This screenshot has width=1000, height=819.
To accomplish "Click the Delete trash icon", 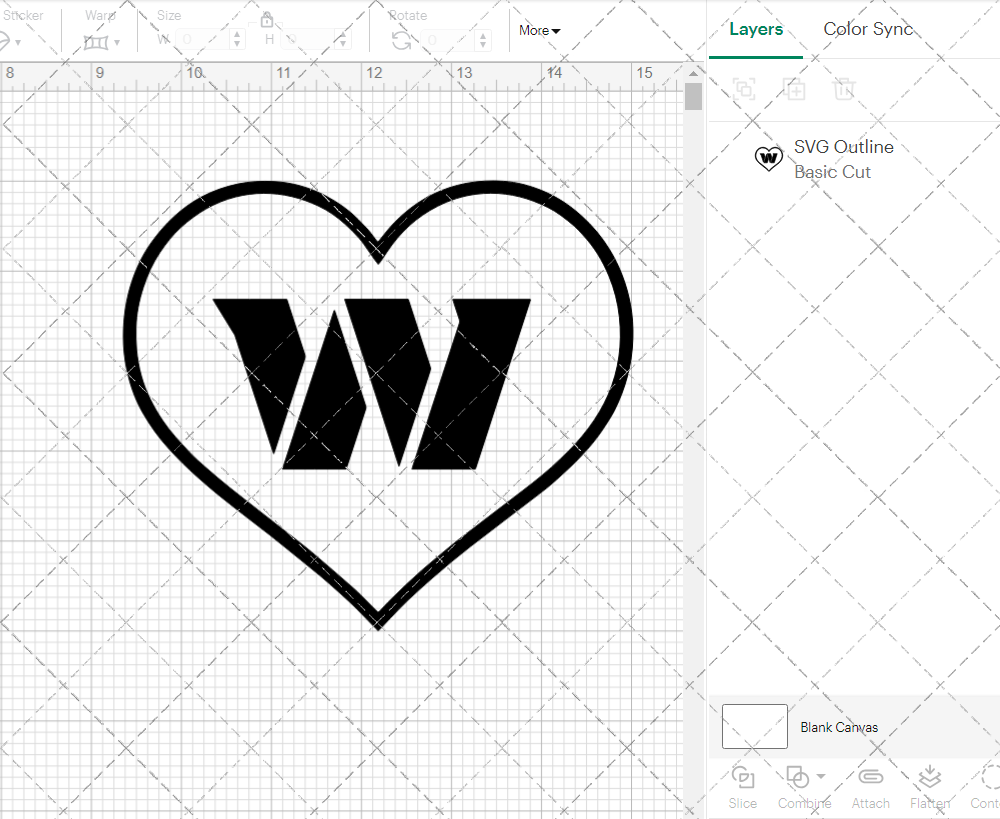I will tap(844, 89).
